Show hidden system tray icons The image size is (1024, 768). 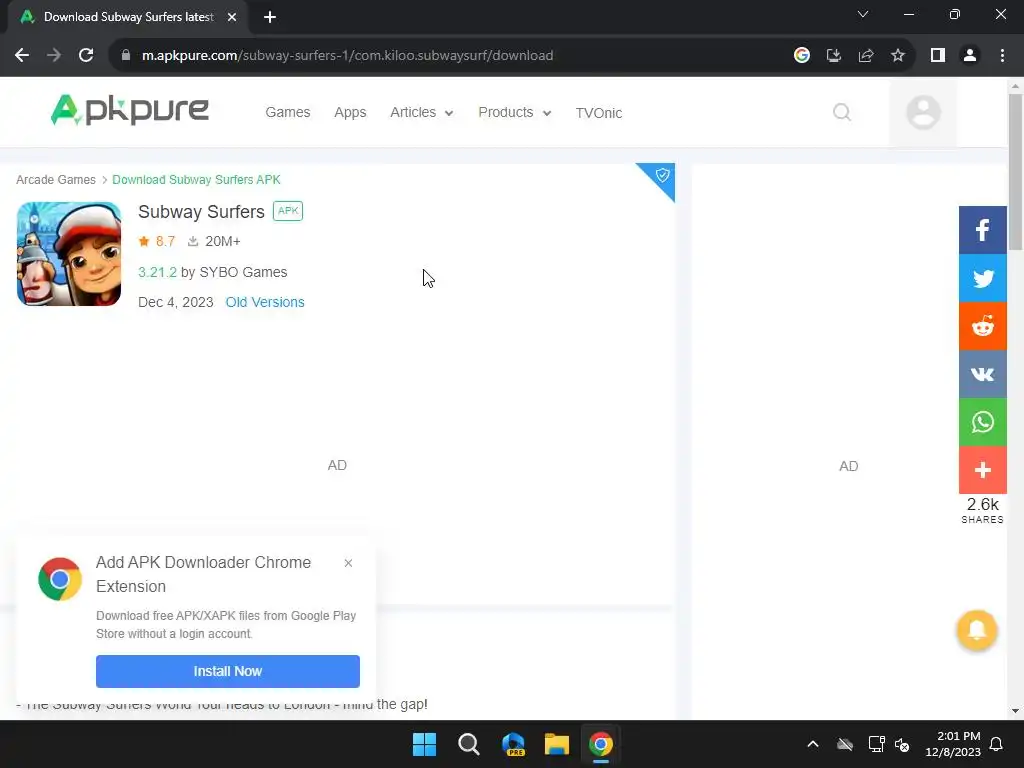coord(812,744)
